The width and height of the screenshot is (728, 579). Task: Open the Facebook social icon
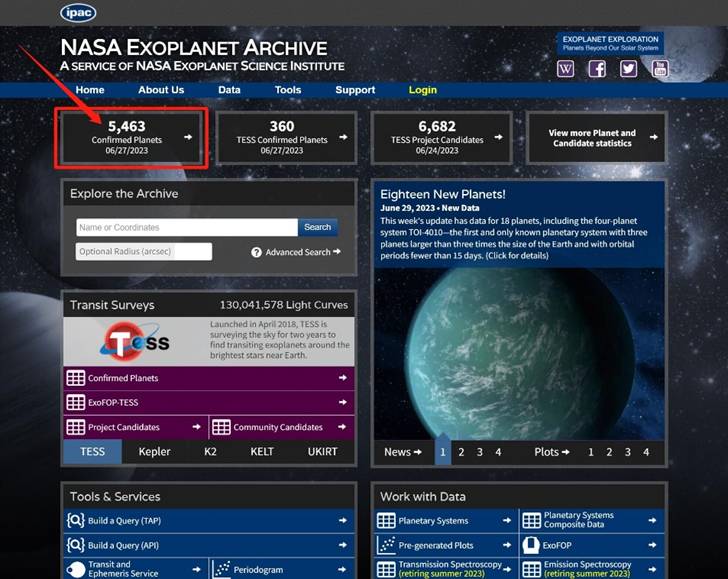pos(597,69)
